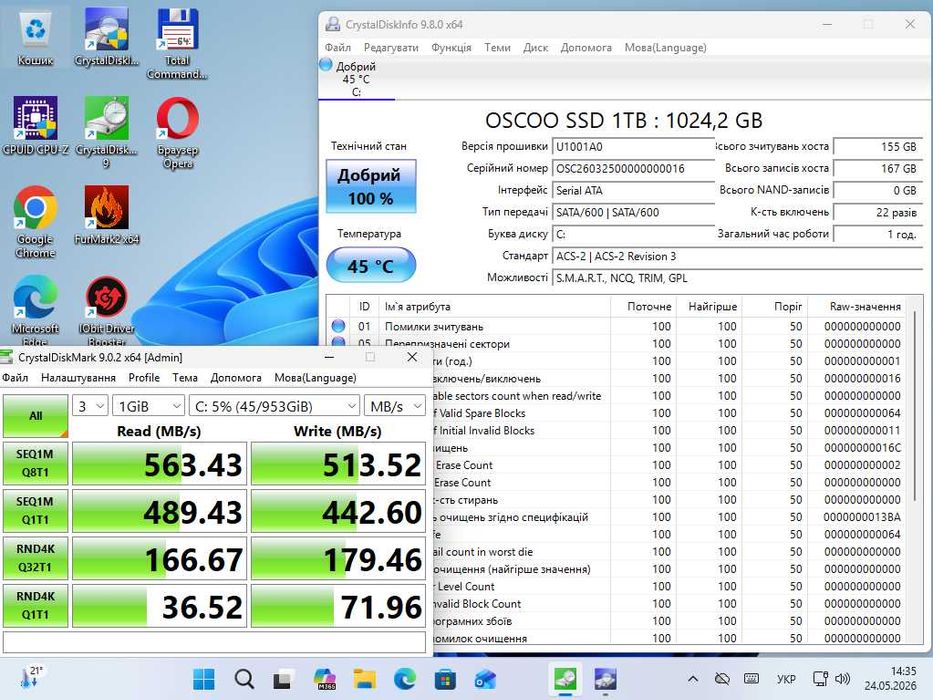Launch the CPUID CPU-Z desktop shortcut
The height and width of the screenshot is (700, 933).
click(x=36, y=126)
